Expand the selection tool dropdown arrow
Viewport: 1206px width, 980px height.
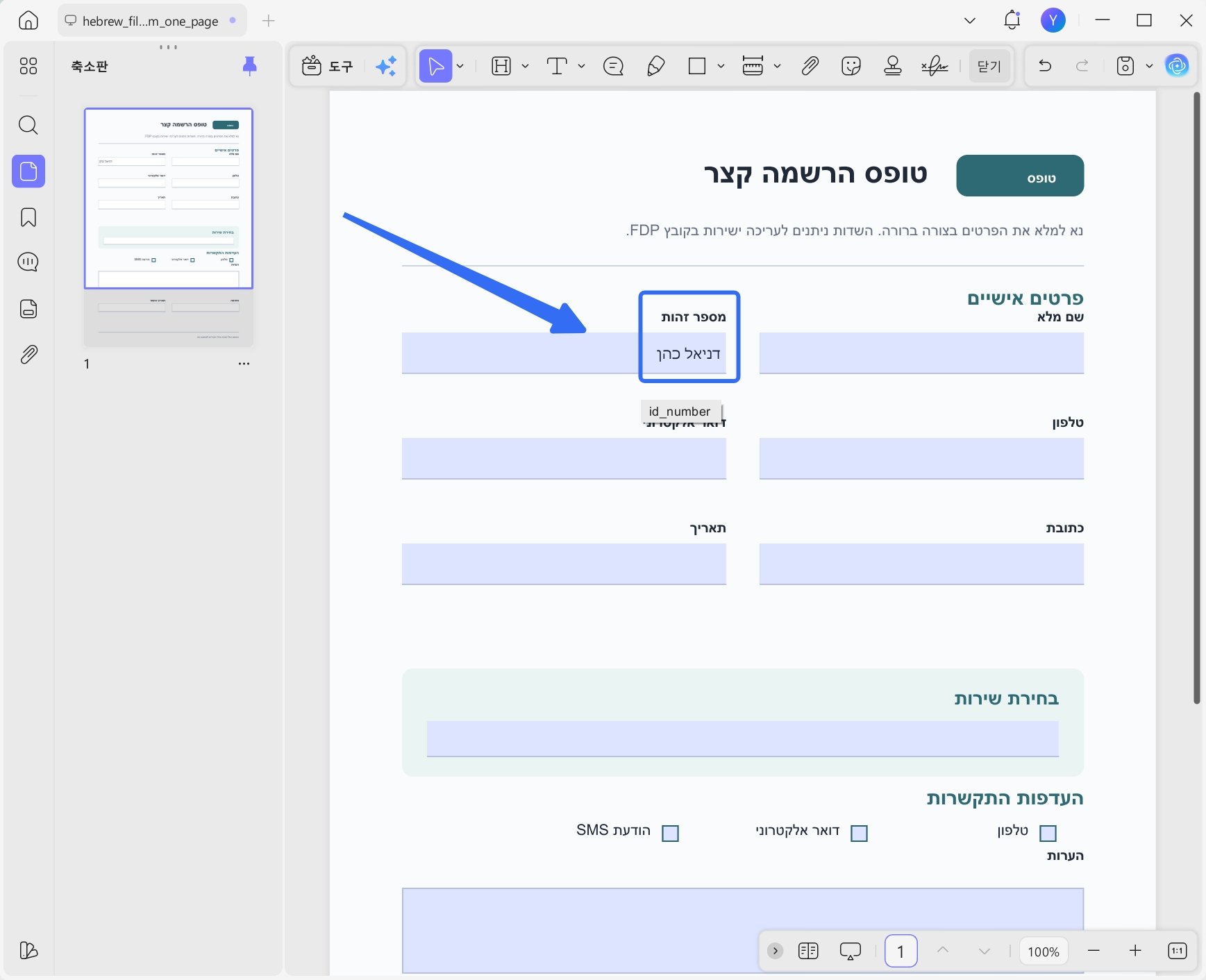(x=460, y=66)
